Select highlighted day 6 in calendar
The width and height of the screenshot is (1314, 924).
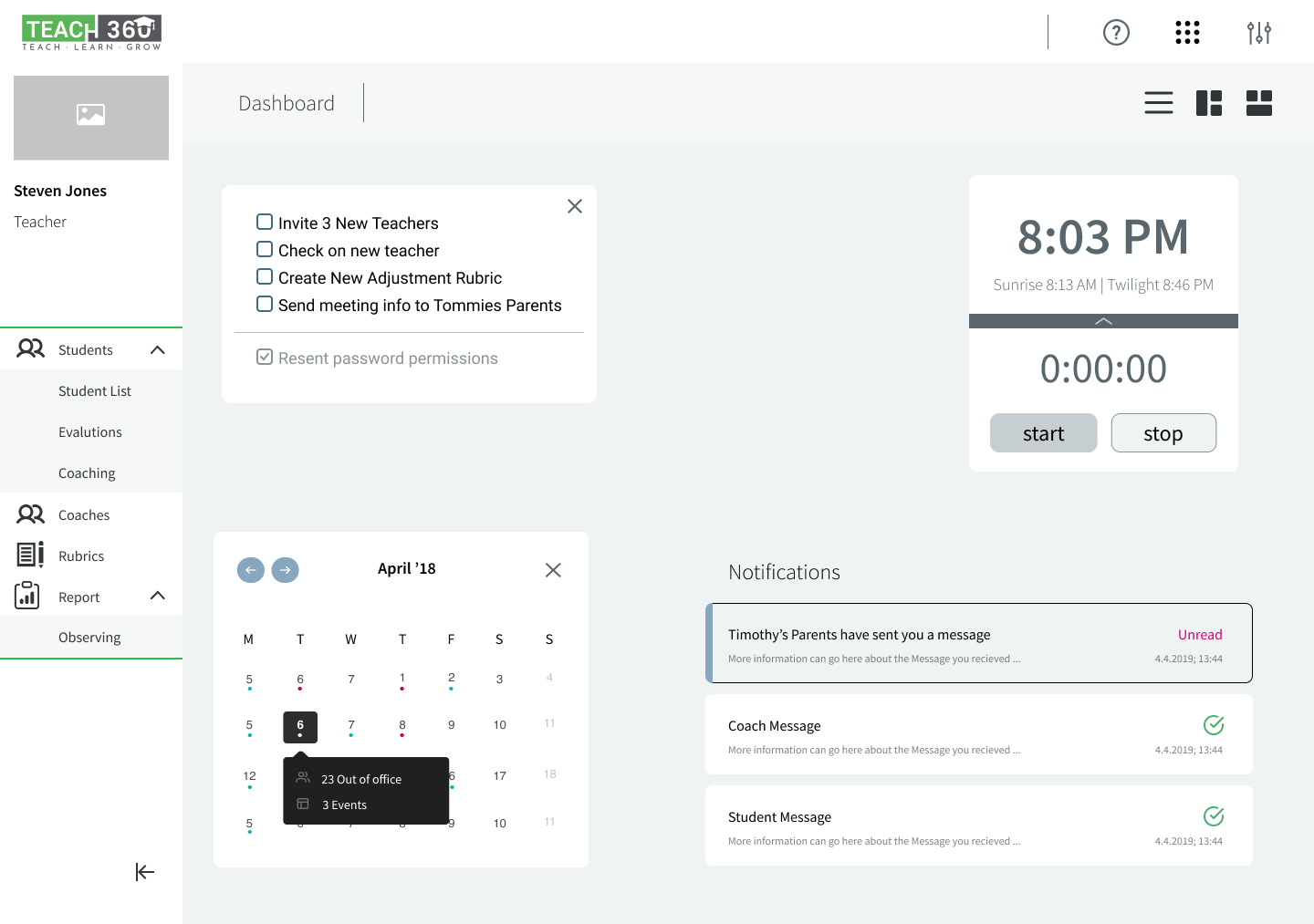300,727
